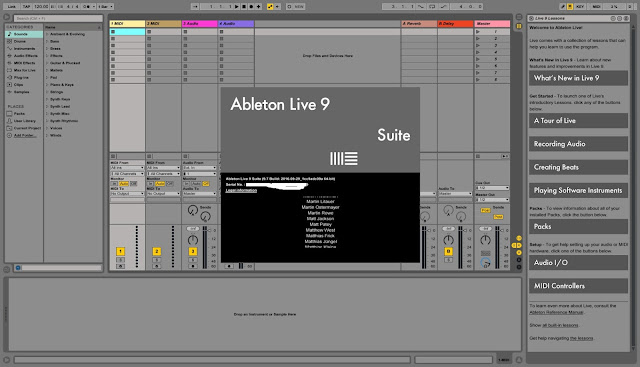The height and width of the screenshot is (367, 640).
Task: Select Instruments category in browser
Action: 24,49
